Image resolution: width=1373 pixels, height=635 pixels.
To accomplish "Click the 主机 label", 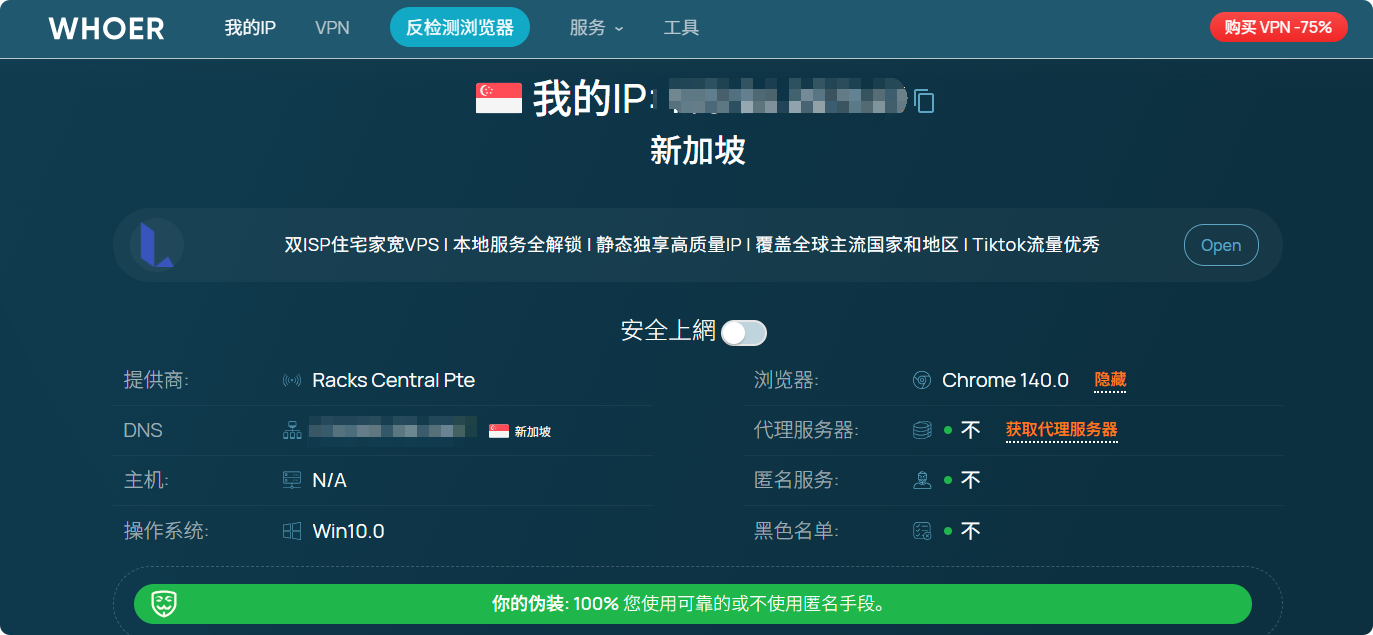I will pos(146,481).
